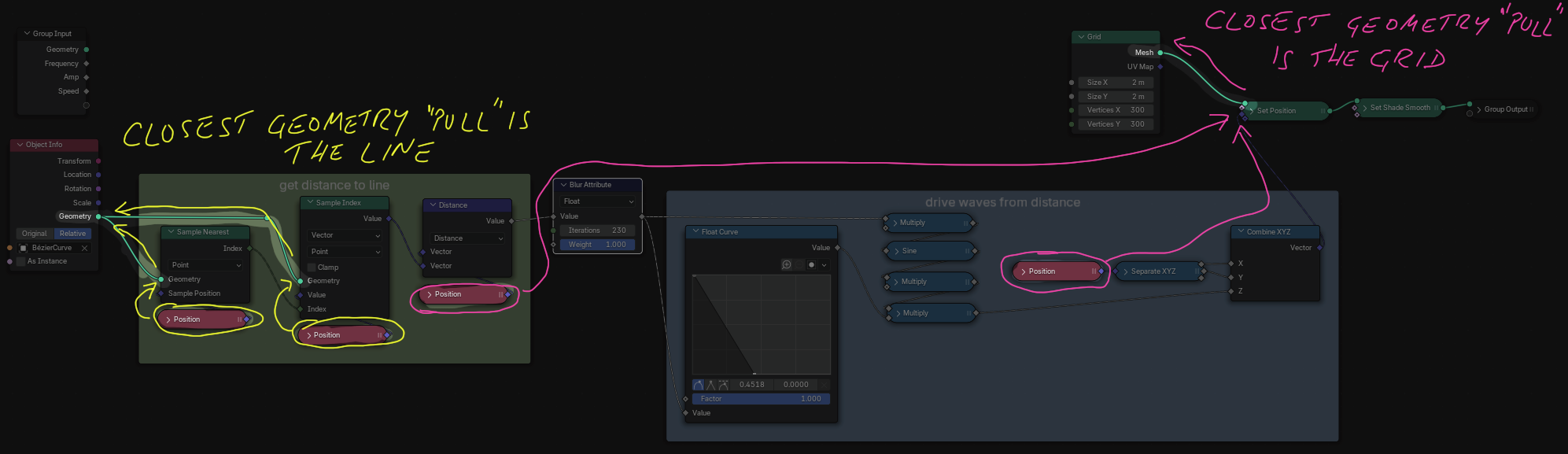1568x454 pixels.
Task: Toggle clipping dot icon in Float Curve
Action: click(x=811, y=265)
